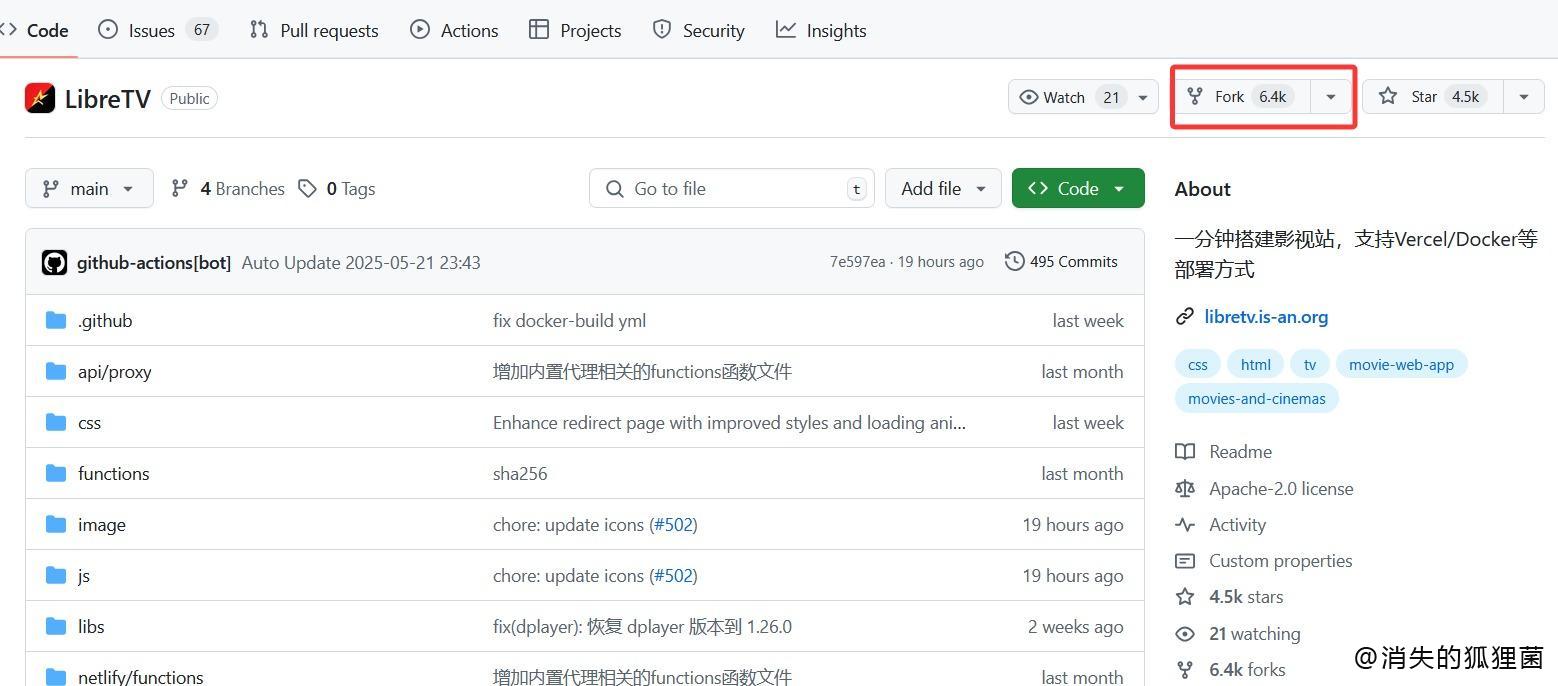
Task: Select the css topic tag
Action: pyautogui.click(x=1198, y=364)
